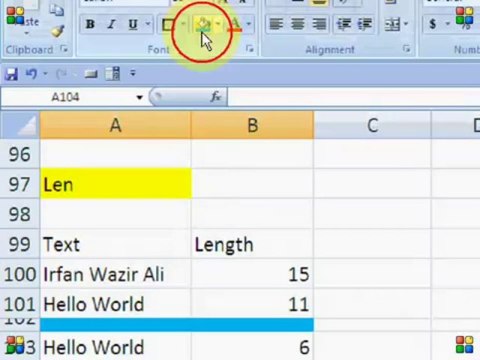Click the Format Painter brush icon
This screenshot has width=480, height=360.
click(x=58, y=31)
